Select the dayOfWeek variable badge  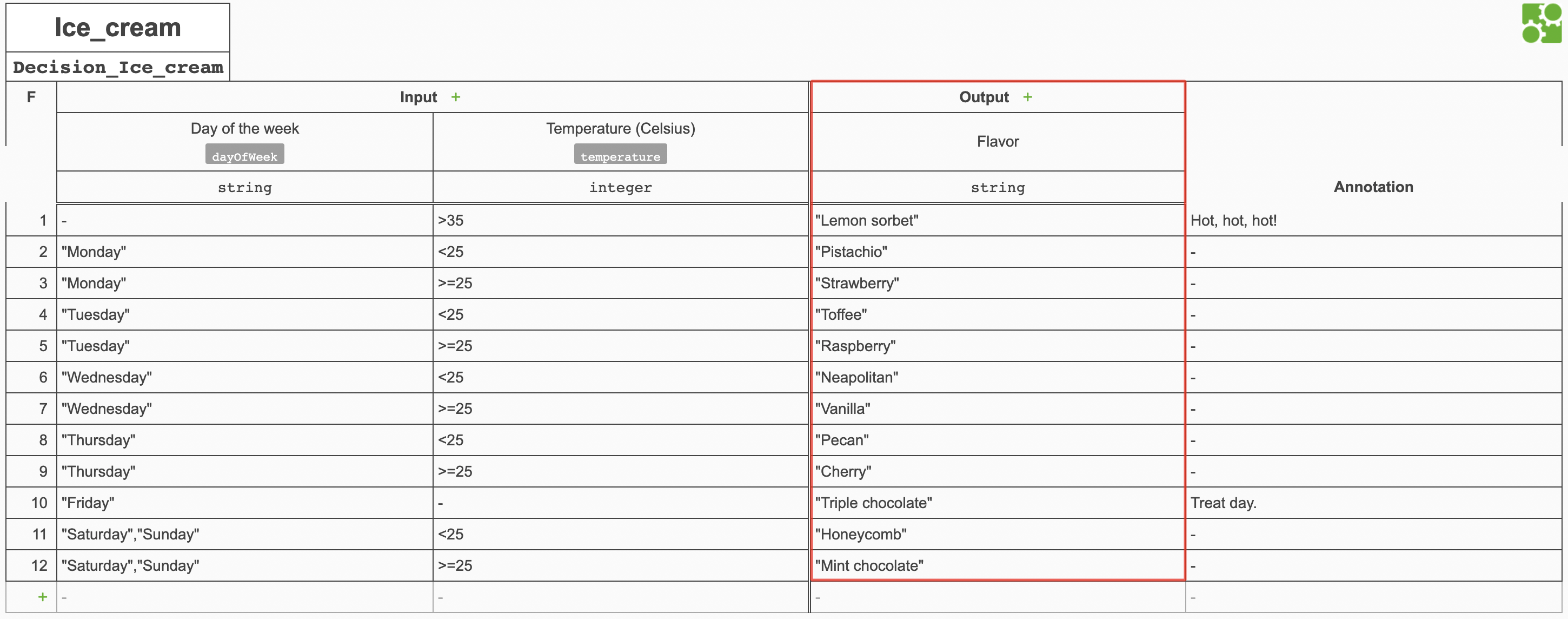pyautogui.click(x=244, y=155)
